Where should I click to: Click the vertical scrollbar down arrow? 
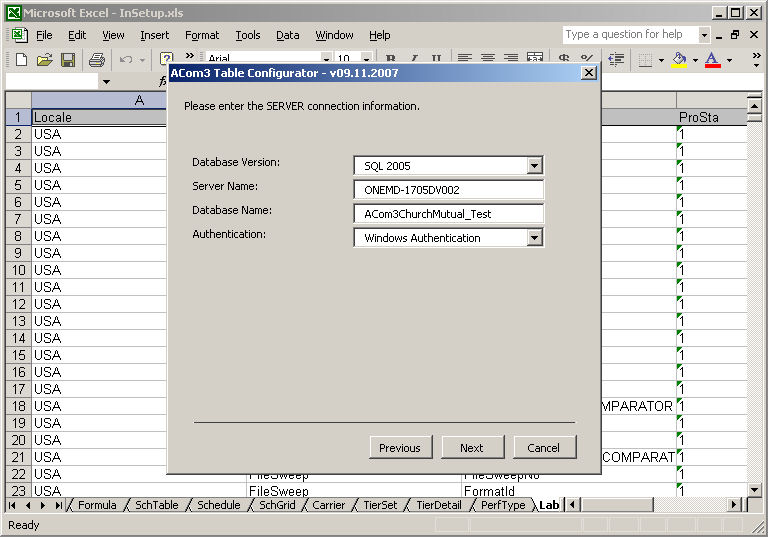click(754, 489)
